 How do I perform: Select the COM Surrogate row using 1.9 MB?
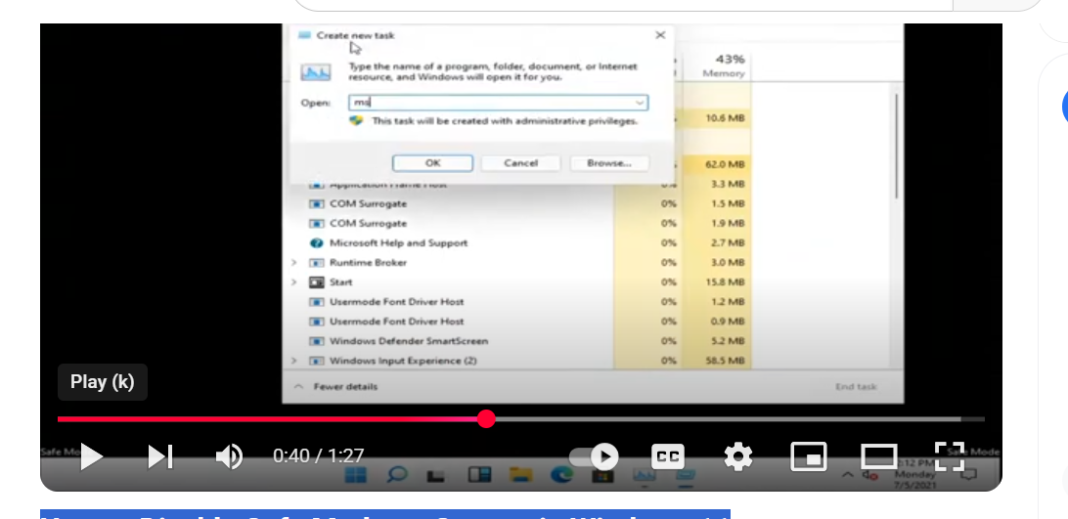coord(518,223)
